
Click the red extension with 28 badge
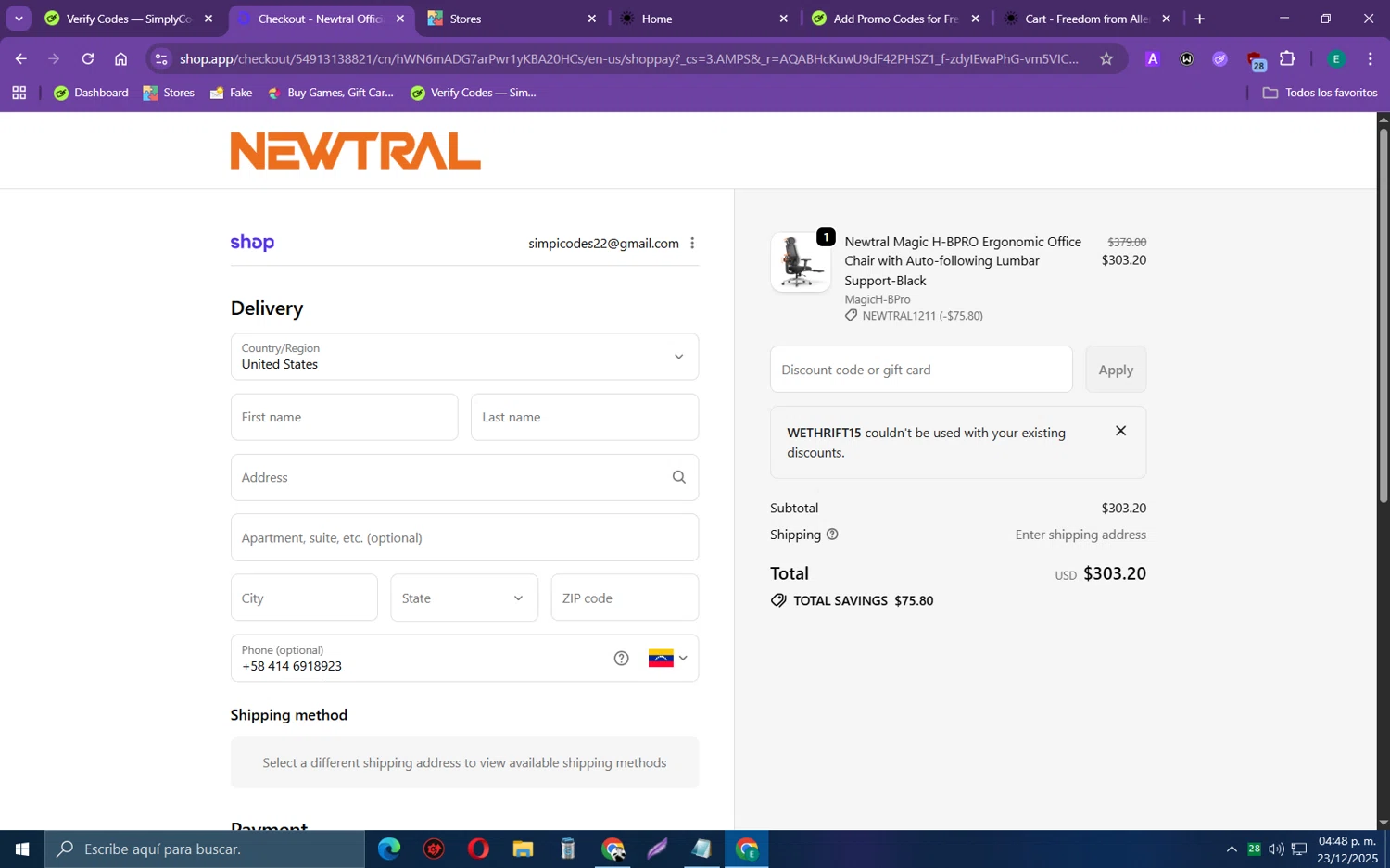1256,60
